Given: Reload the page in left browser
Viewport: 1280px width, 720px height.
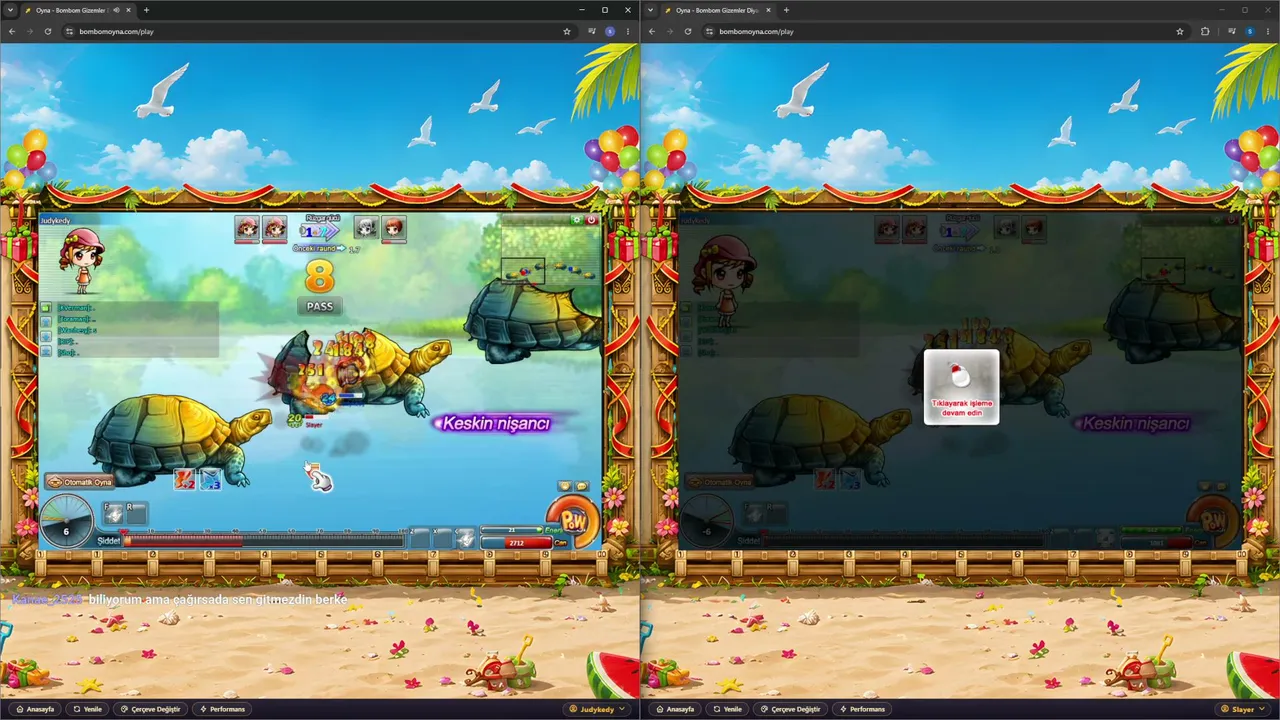Looking at the screenshot, I should [x=48, y=31].
